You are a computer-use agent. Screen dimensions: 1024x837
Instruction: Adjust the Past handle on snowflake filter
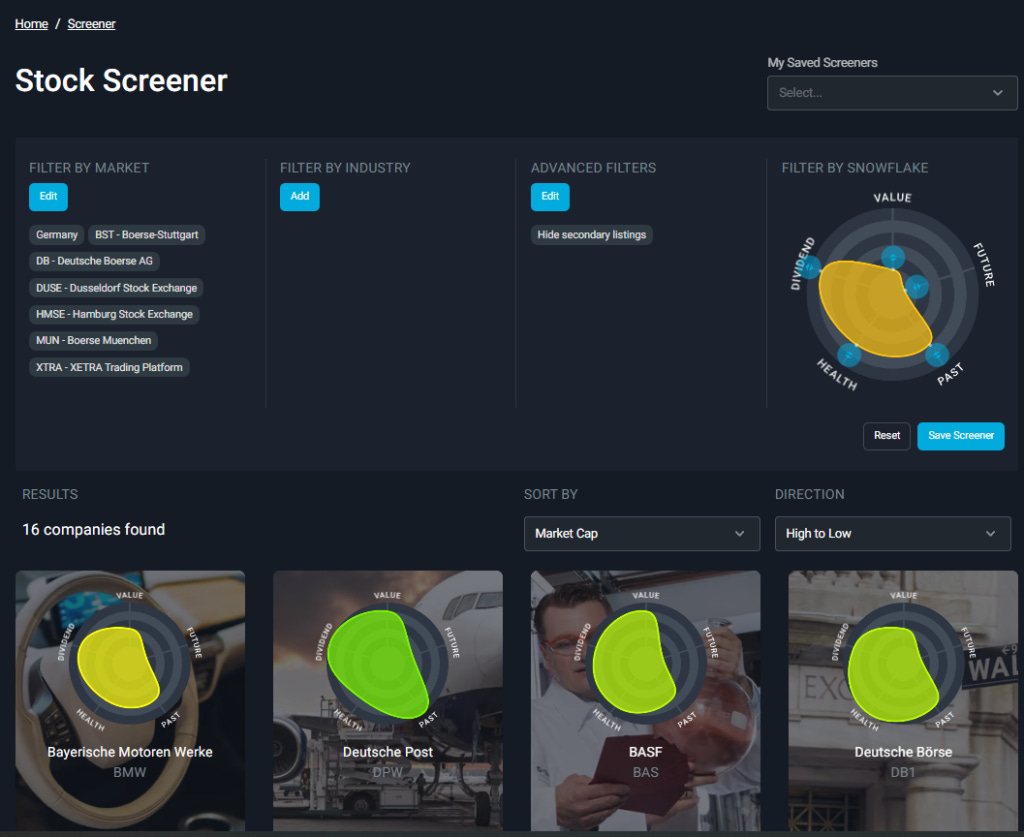pos(937,355)
